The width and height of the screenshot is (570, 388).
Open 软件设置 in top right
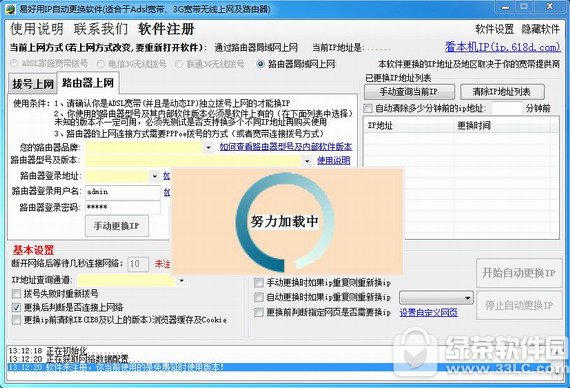click(494, 29)
